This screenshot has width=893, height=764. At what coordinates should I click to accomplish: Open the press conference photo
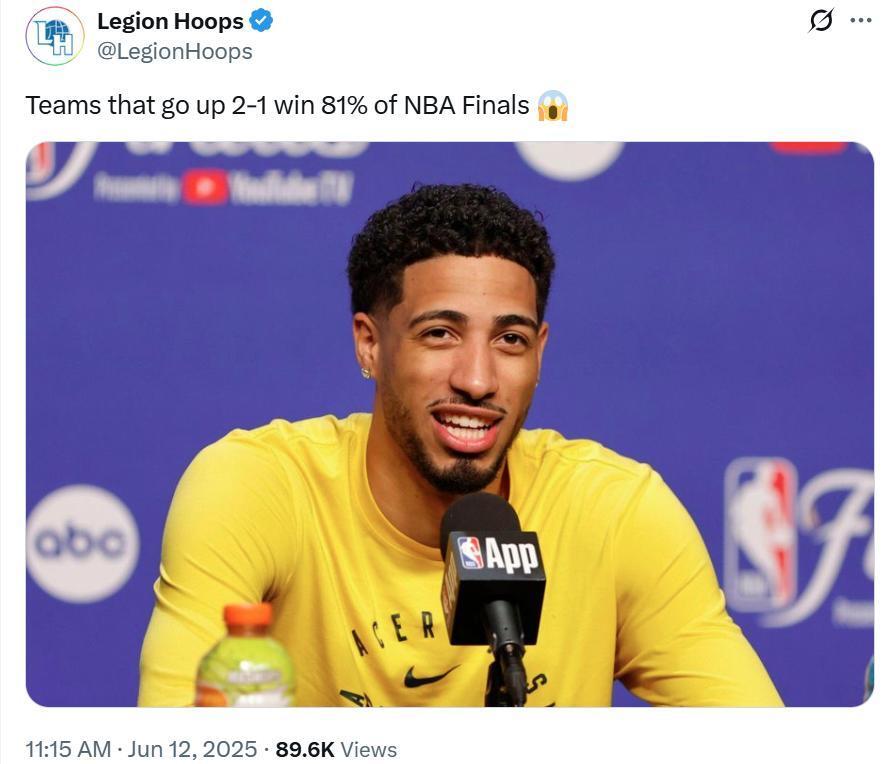pos(450,424)
